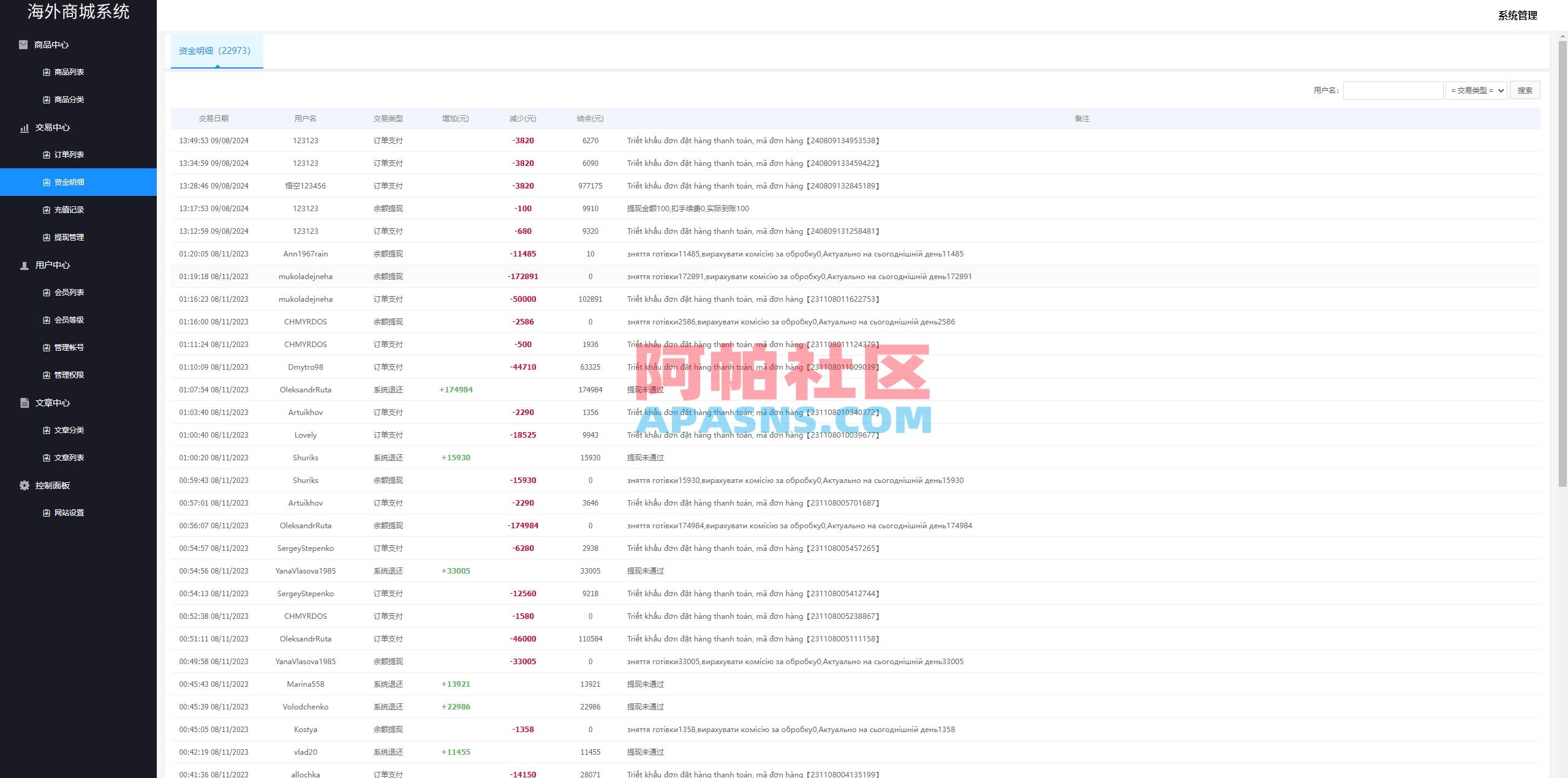Open the 系统管理 menu
1568x778 pixels.
pyautogui.click(x=1517, y=15)
